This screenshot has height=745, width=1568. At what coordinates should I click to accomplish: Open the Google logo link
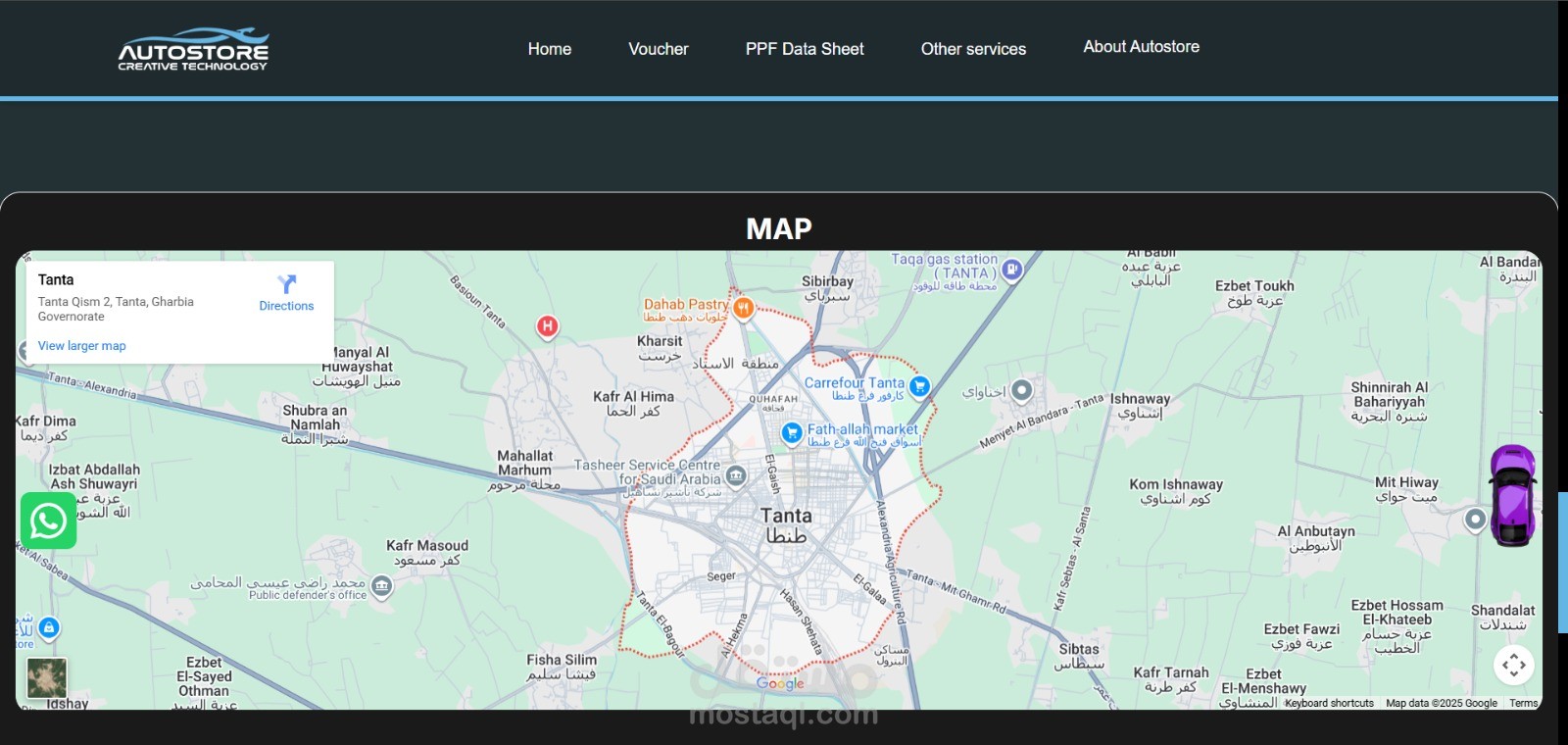780,683
